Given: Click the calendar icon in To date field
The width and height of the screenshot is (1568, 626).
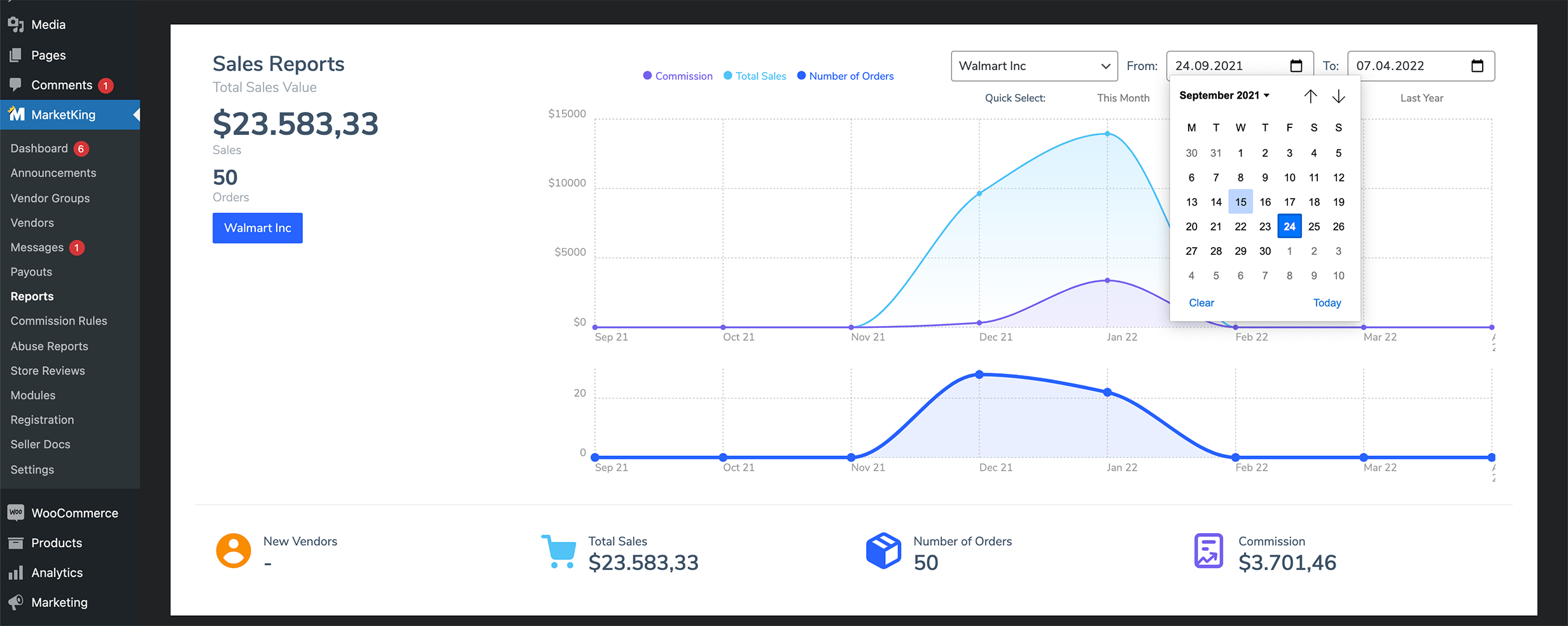Looking at the screenshot, I should pos(1477,66).
